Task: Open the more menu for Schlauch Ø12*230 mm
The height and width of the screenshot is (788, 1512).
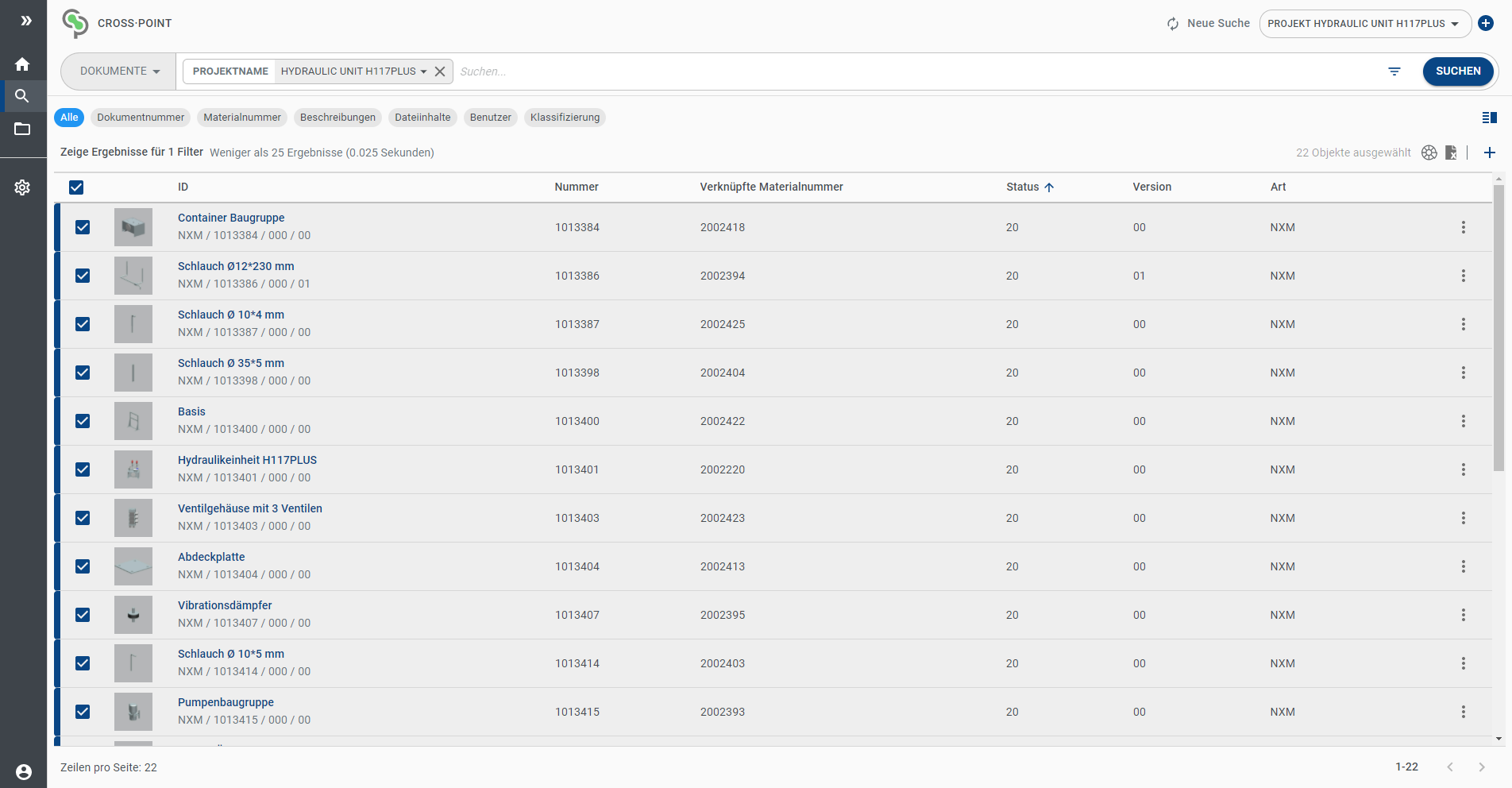Action: 1464,276
